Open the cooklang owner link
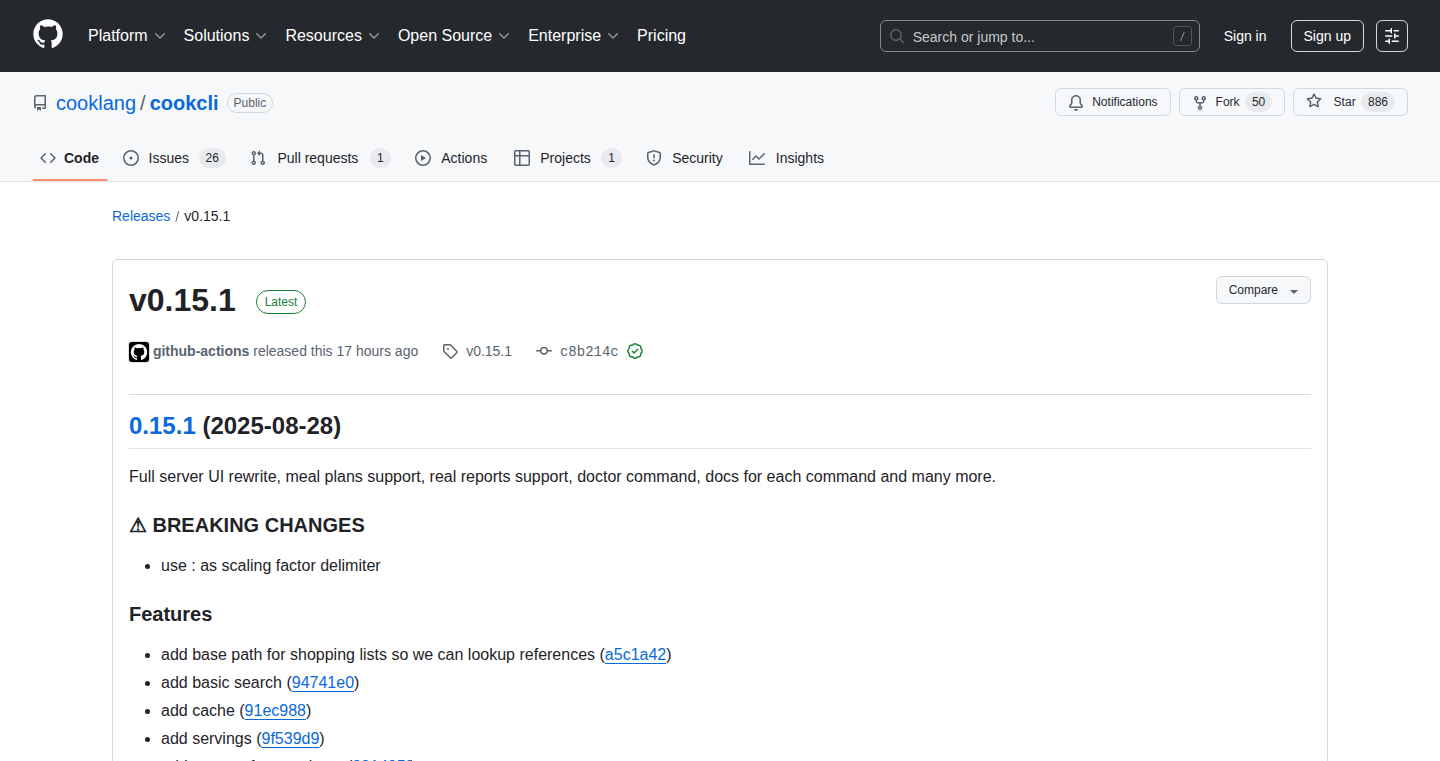 [x=96, y=103]
